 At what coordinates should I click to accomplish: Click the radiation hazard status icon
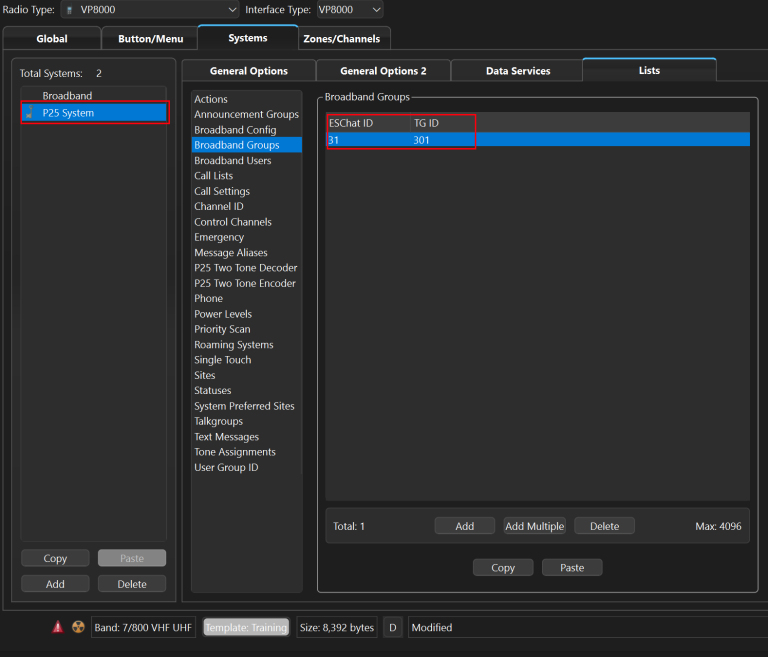click(x=78, y=627)
